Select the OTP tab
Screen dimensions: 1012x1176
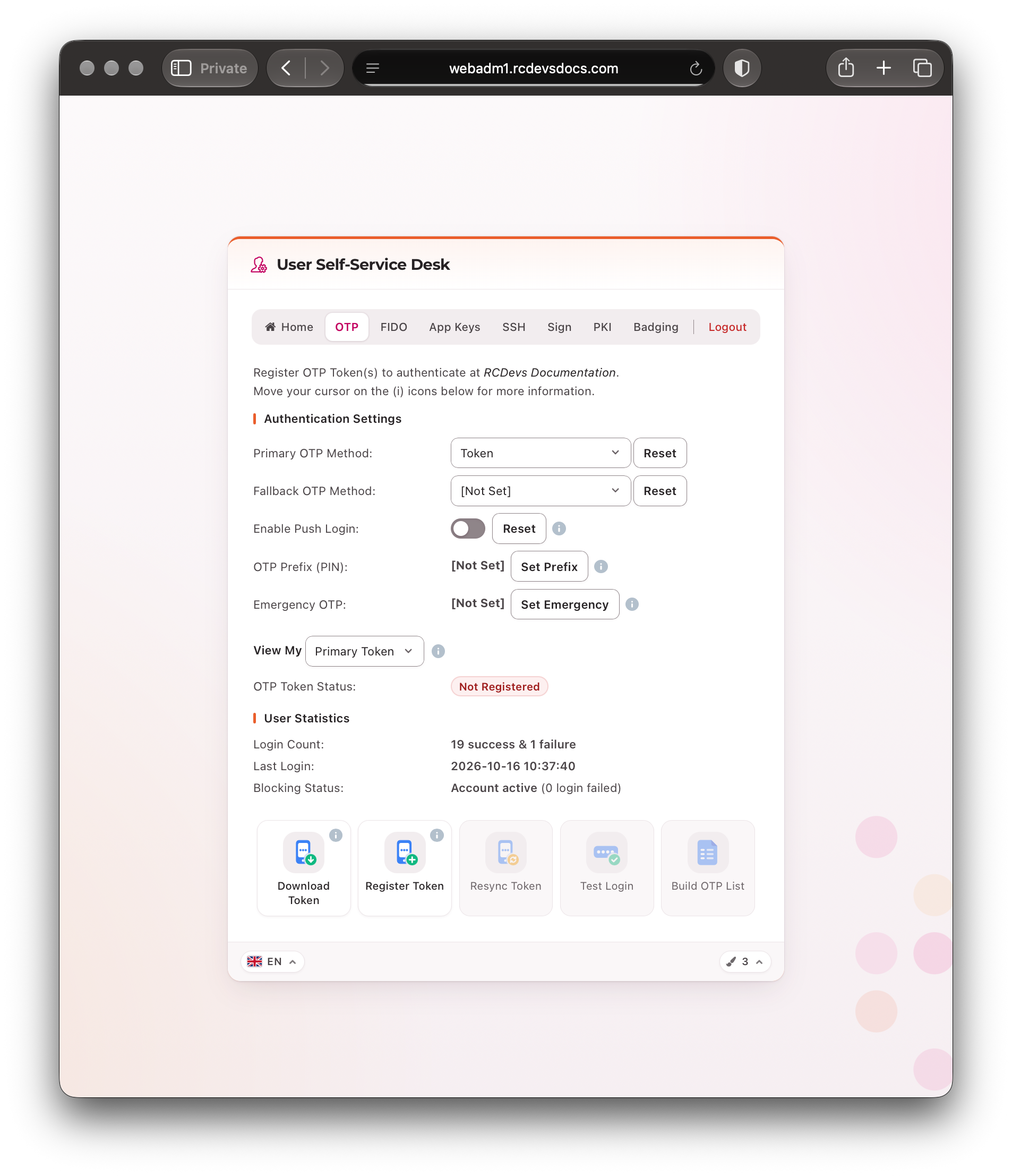tap(347, 327)
